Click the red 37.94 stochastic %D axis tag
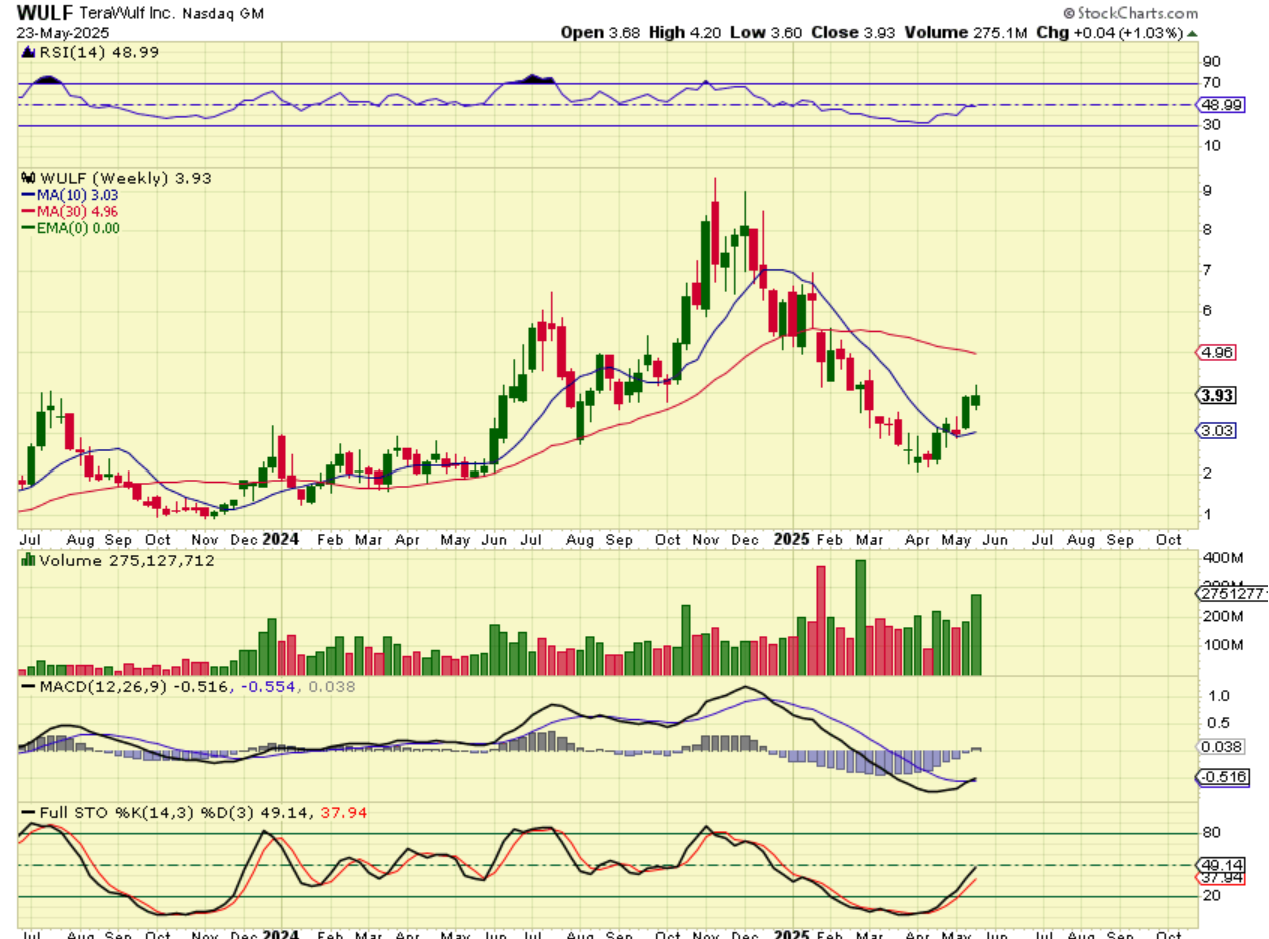This screenshot has width=1269, height=939. [1220, 878]
